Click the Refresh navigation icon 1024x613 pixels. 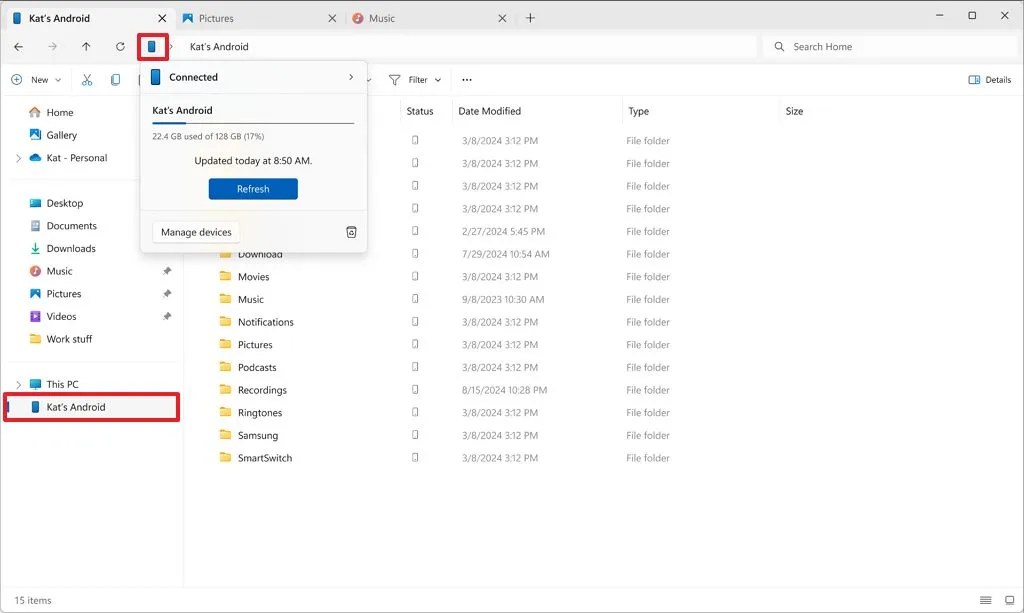[119, 46]
